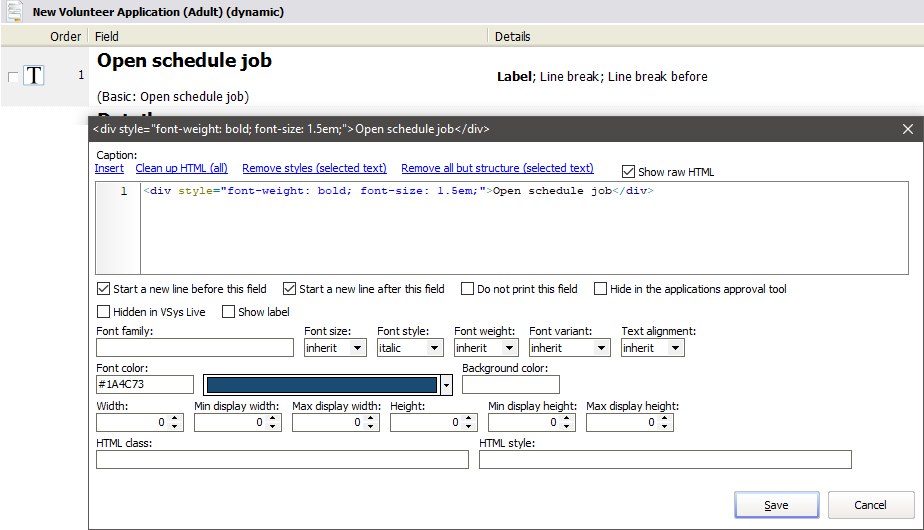924x530 pixels.
Task: Click the Field column header
Action: (x=108, y=36)
